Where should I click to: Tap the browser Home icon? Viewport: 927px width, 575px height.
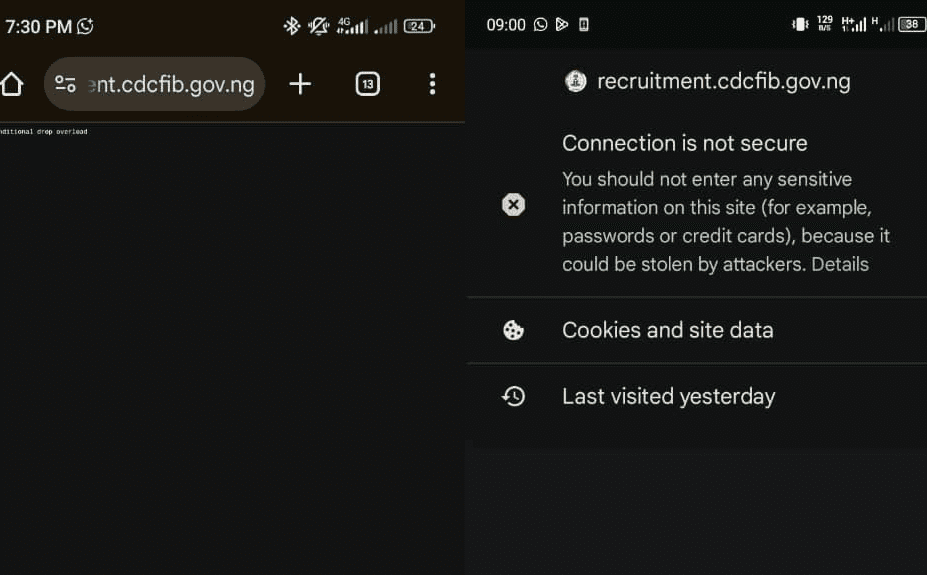11,84
